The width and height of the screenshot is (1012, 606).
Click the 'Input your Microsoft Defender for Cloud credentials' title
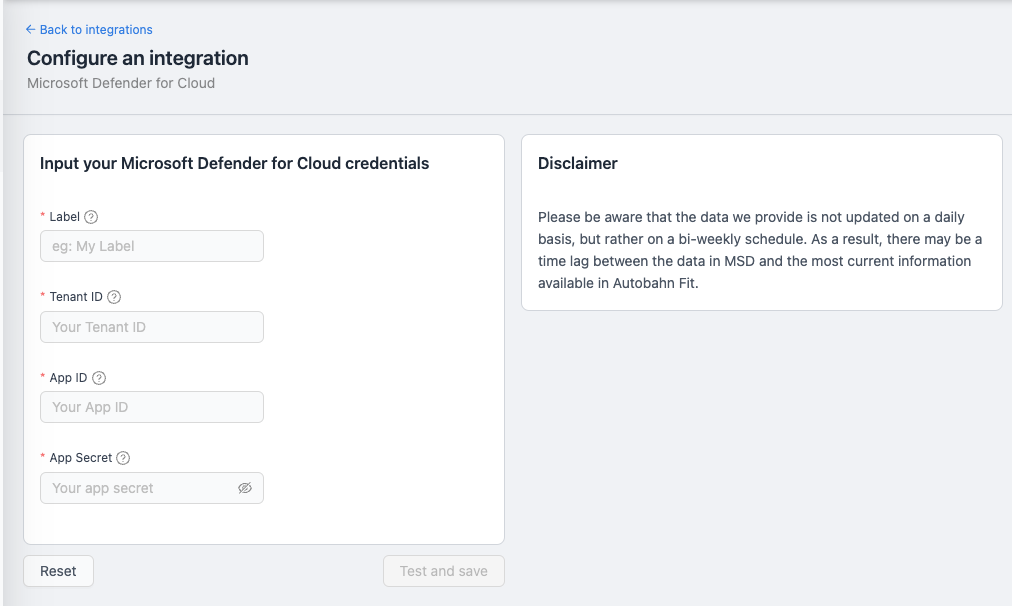(x=234, y=163)
